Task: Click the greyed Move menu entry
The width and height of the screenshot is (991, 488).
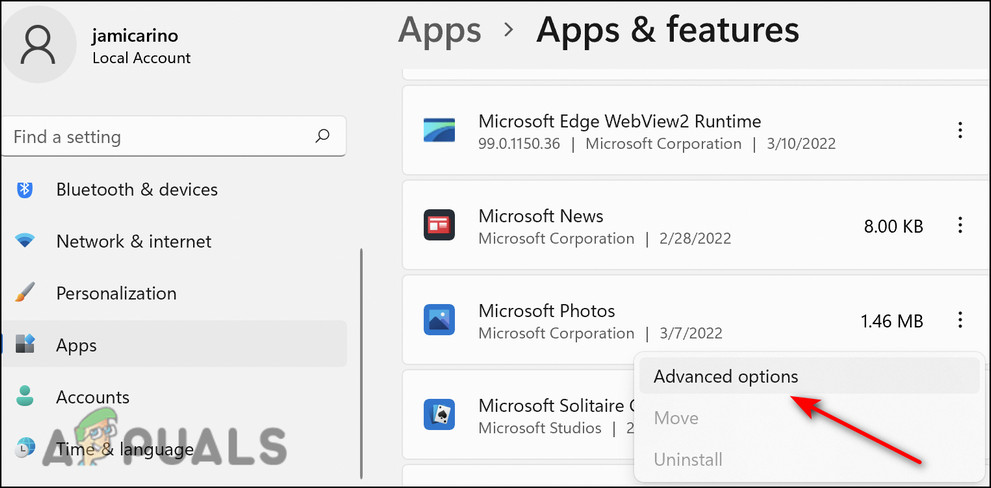Action: (809, 418)
